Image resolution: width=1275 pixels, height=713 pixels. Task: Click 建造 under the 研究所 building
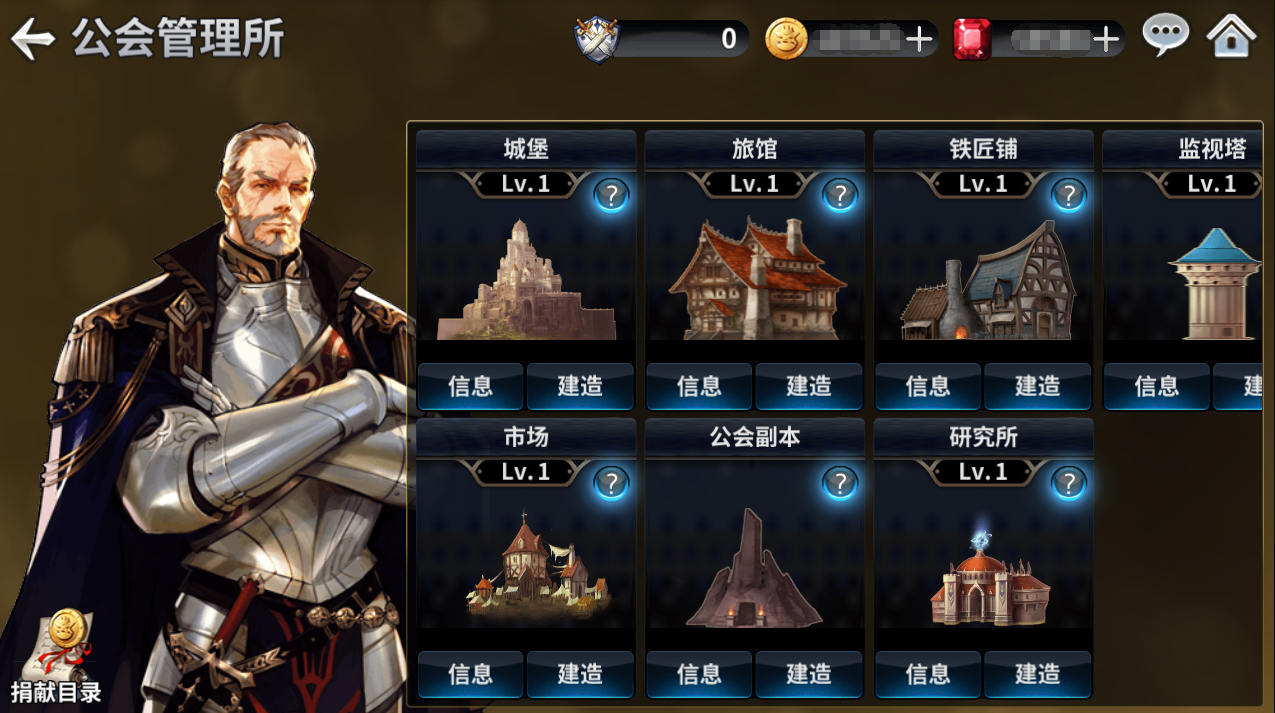(1037, 674)
